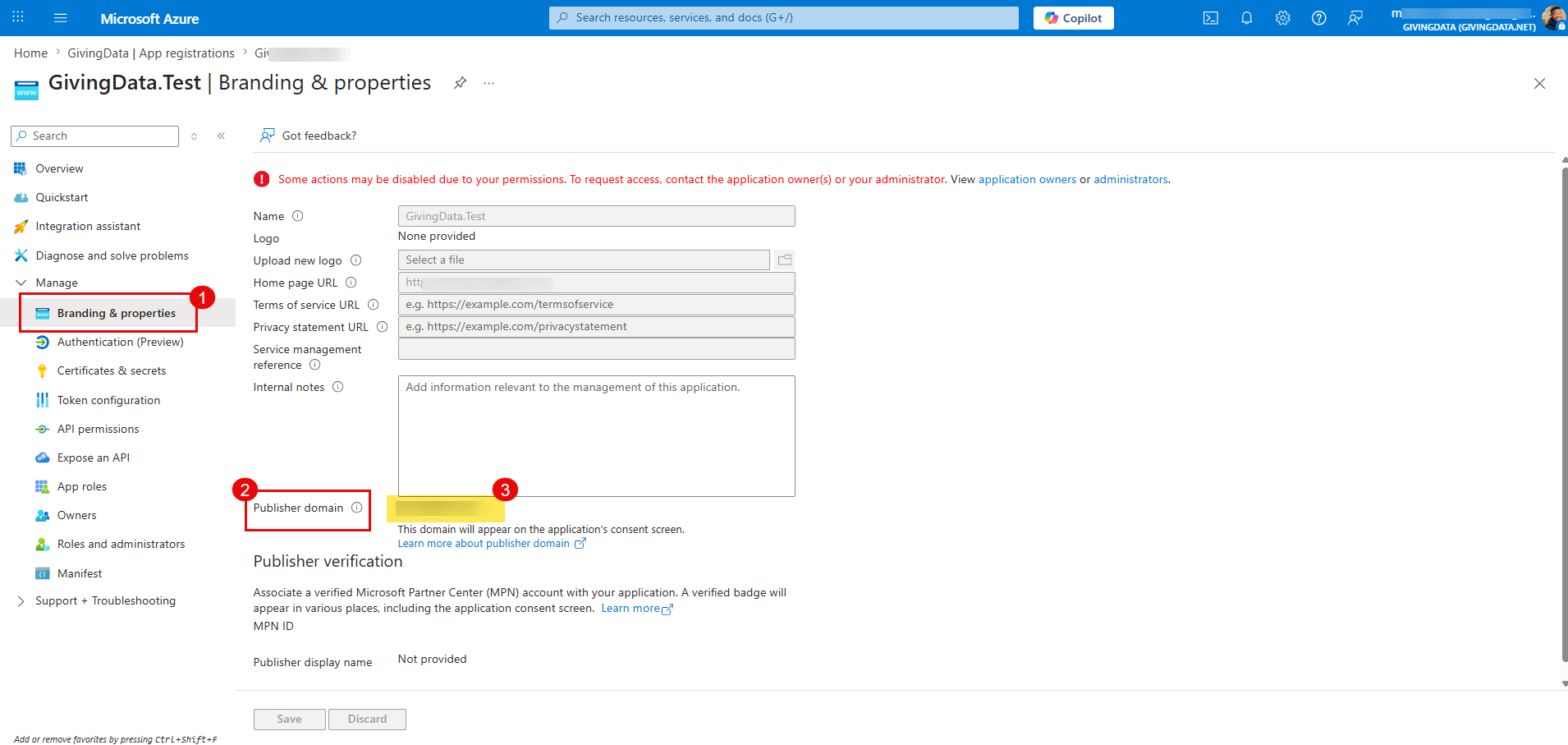
Task: Go to Home breadcrumb
Action: tap(30, 53)
